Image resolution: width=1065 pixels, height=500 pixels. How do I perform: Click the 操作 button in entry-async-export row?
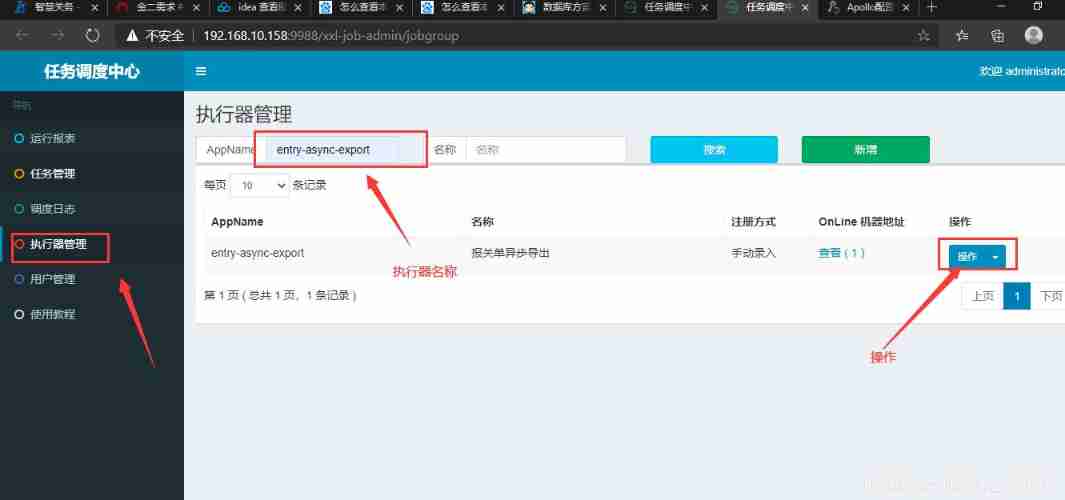click(x=967, y=257)
